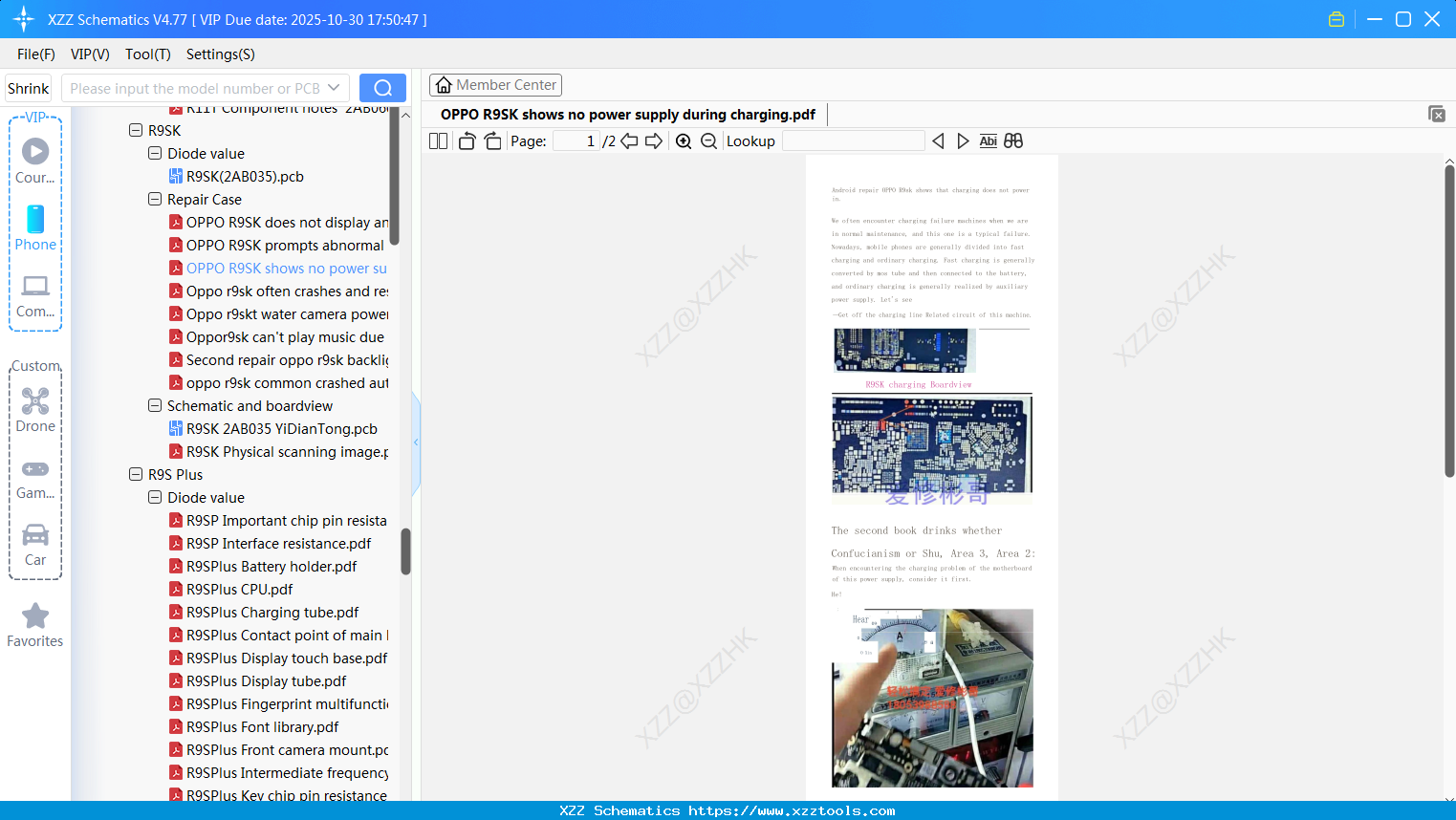Viewport: 1456px width, 820px height.
Task: Zoom out of the PDF
Action: [708, 141]
